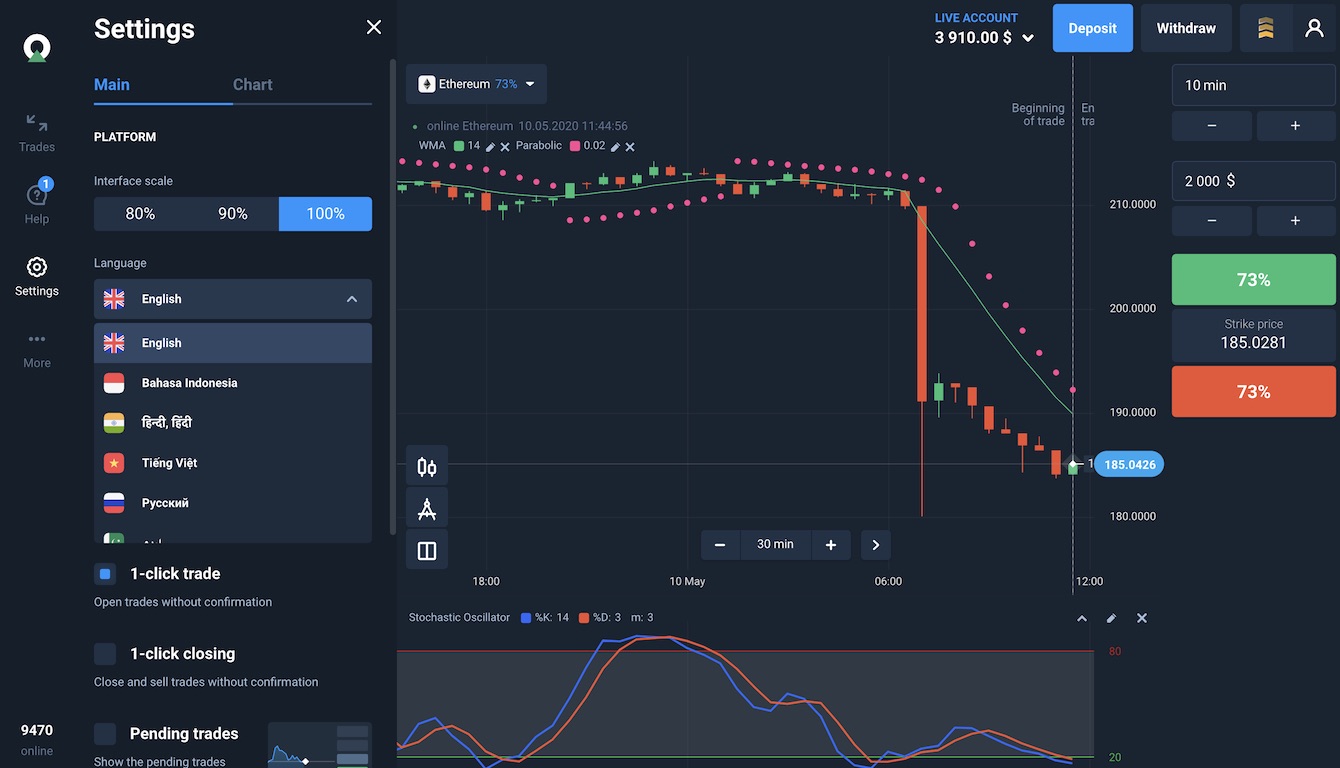
Task: Edit the Stochastic Oscillator with pencil icon
Action: coord(1111,618)
